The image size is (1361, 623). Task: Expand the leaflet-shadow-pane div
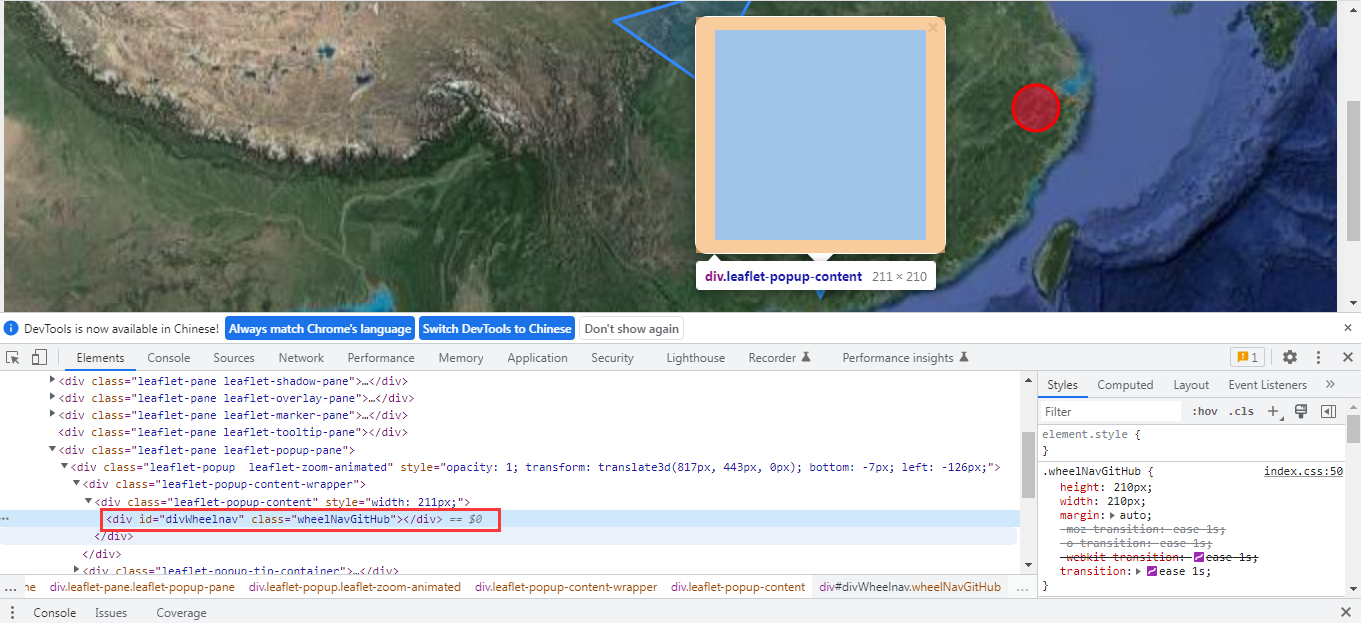[53, 381]
